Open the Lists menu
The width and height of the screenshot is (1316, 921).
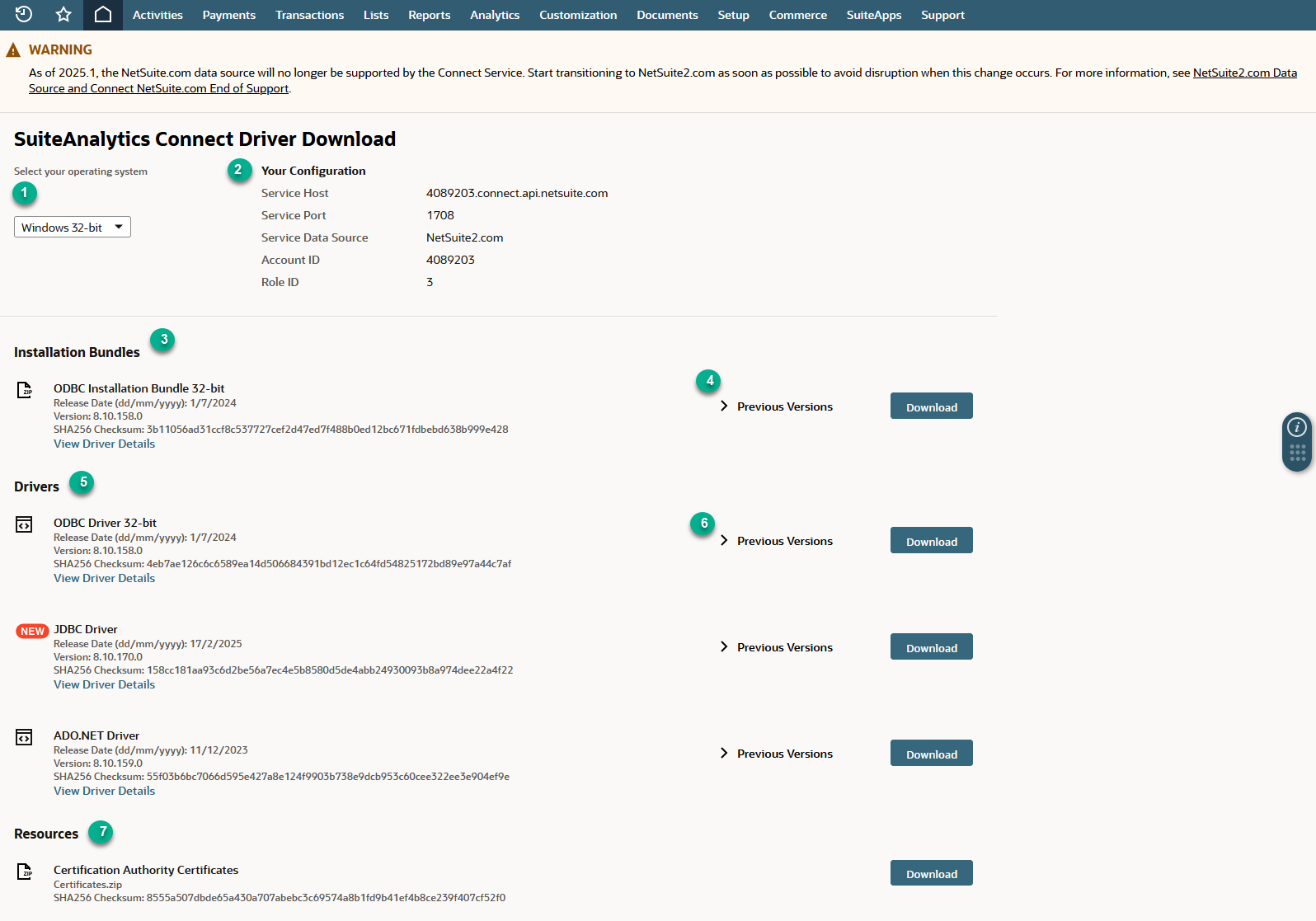(x=376, y=15)
